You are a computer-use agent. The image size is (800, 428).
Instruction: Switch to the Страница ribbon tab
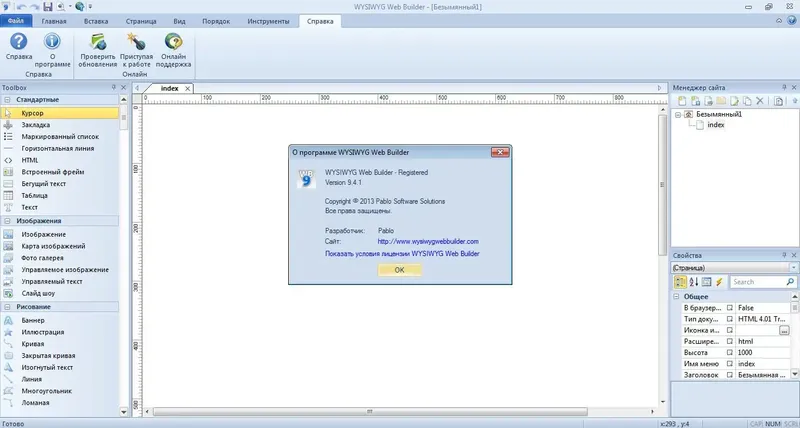coord(141,21)
